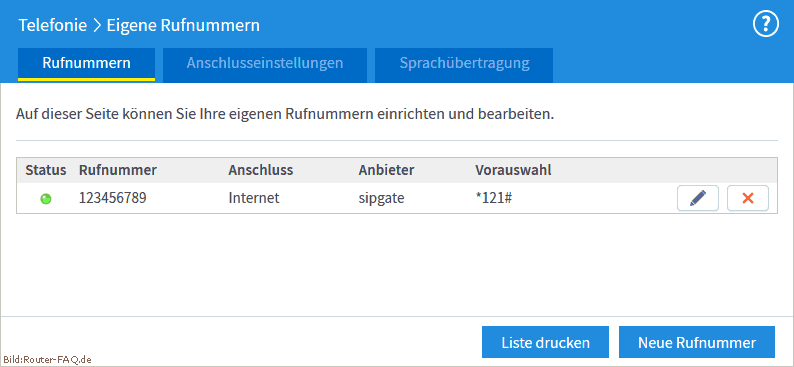Edit the 123456789 number with pencil icon
This screenshot has width=794, height=367.
tap(698, 198)
